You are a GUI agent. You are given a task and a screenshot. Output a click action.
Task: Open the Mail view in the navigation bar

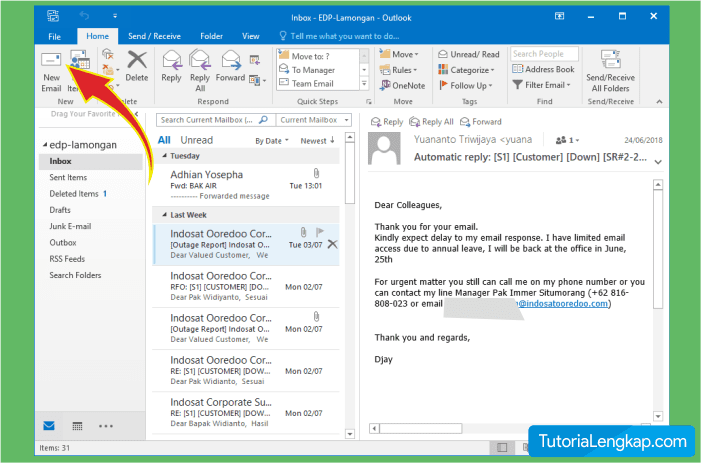49,426
